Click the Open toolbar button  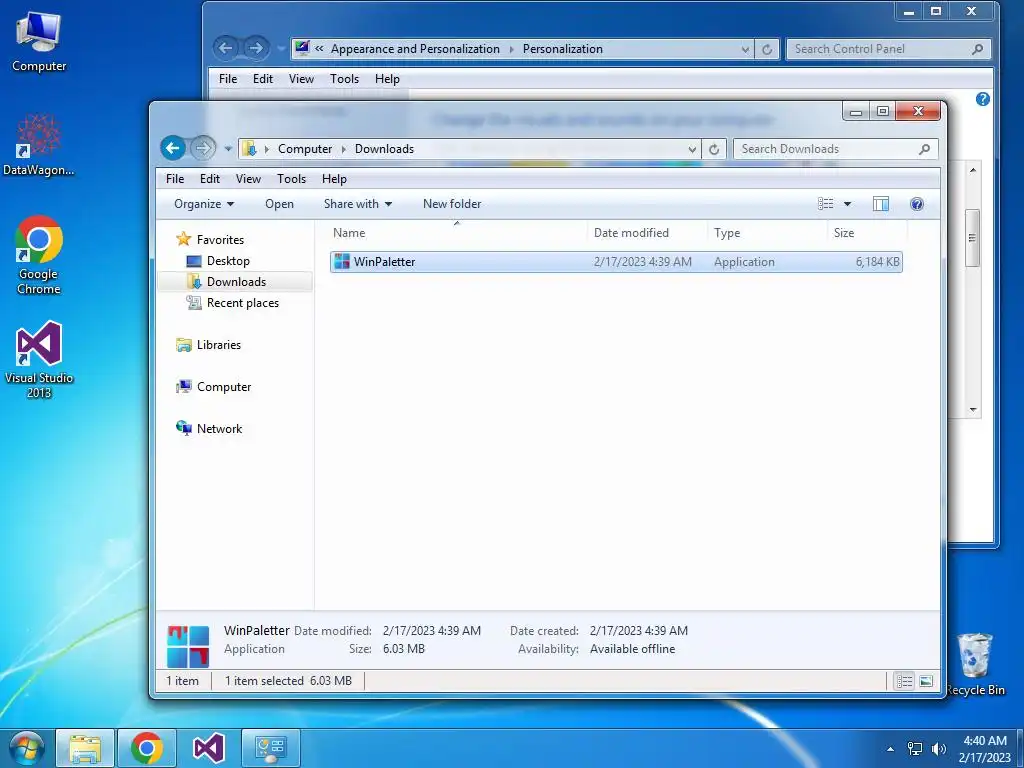click(280, 204)
